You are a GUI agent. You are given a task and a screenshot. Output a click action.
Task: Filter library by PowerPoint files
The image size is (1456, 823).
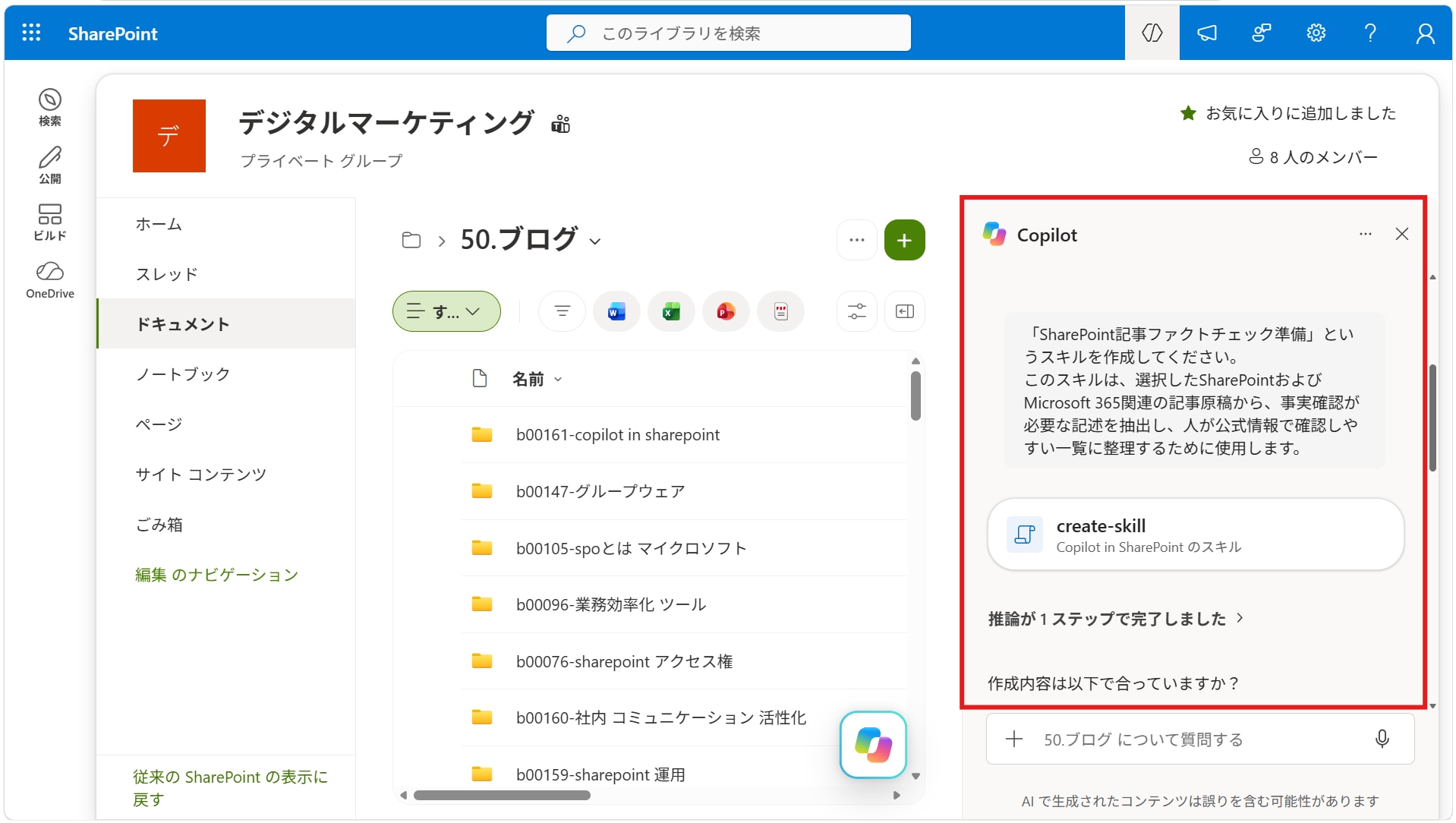[x=726, y=311]
